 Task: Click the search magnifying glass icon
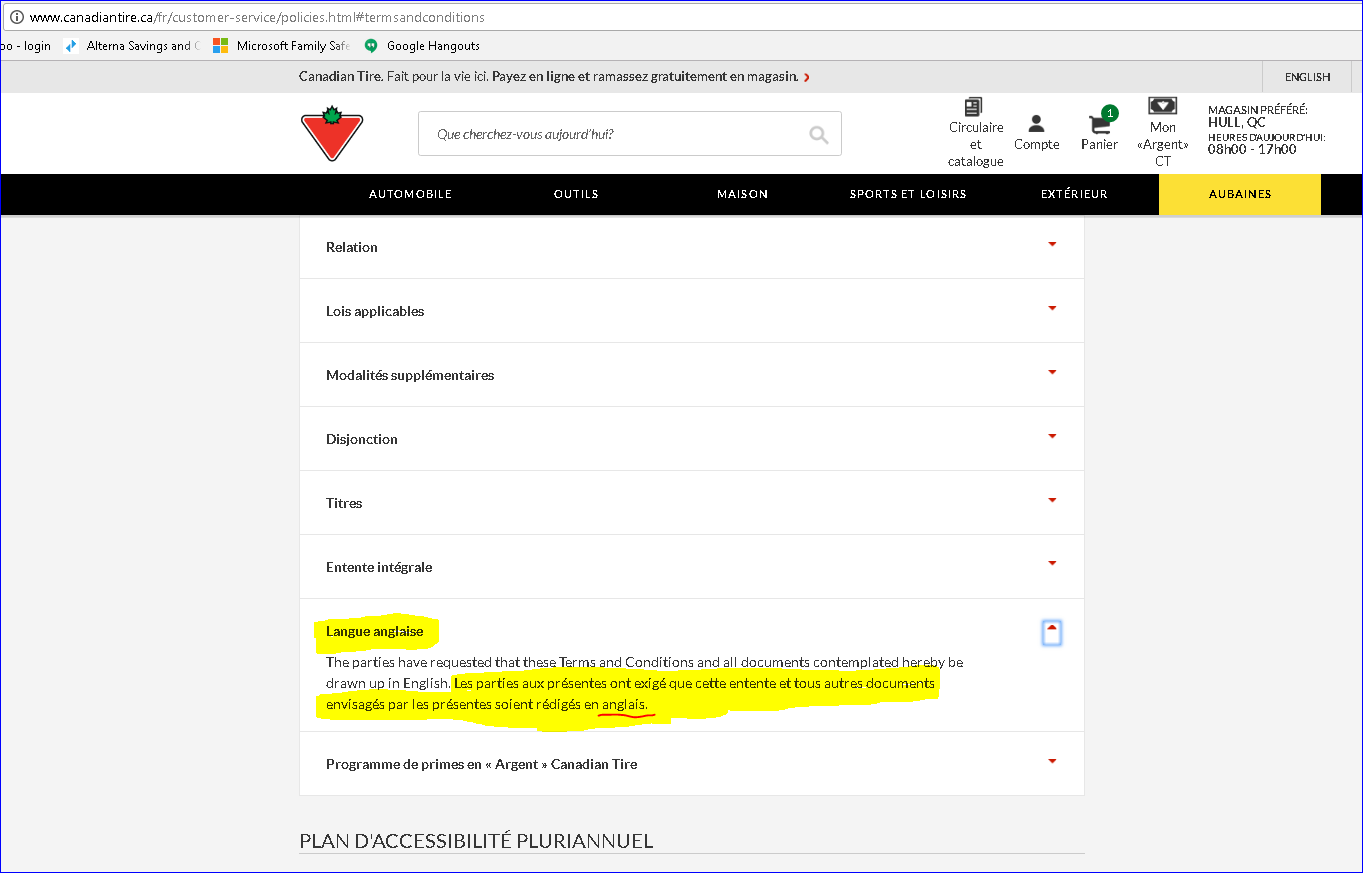click(x=819, y=134)
